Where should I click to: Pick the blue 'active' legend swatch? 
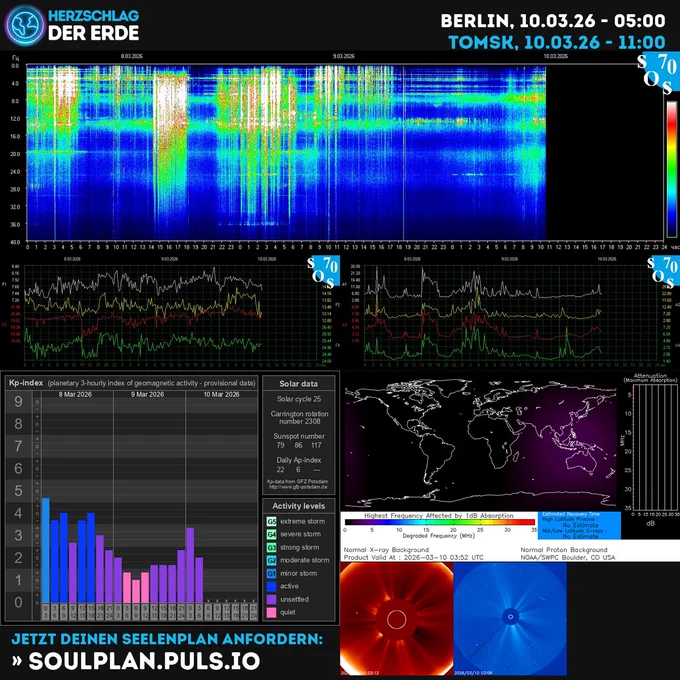[271, 586]
